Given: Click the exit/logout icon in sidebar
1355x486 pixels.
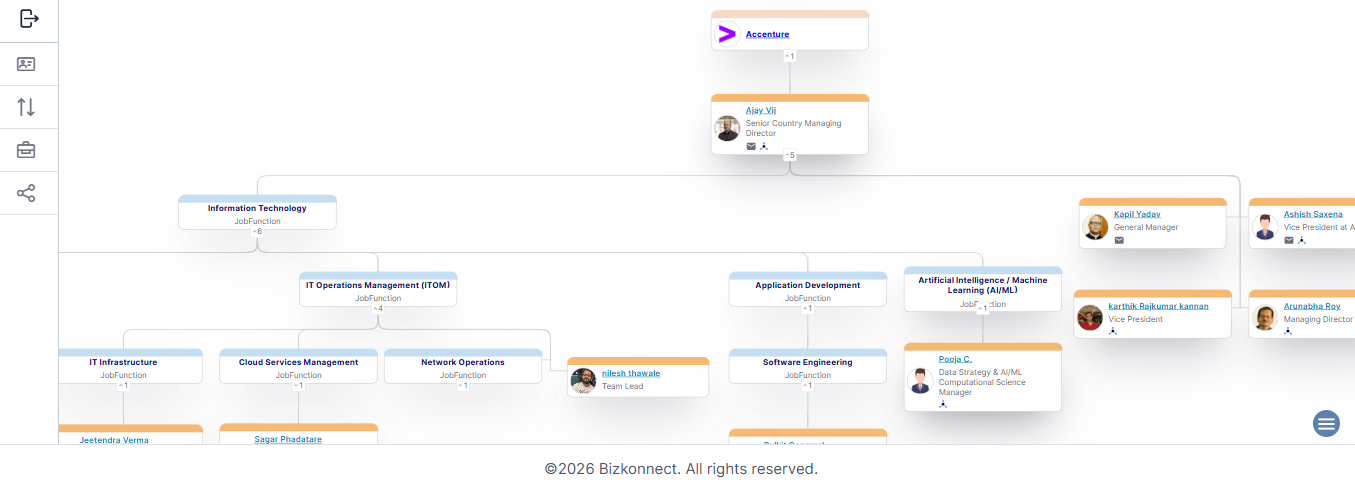Looking at the screenshot, I should click(29, 18).
